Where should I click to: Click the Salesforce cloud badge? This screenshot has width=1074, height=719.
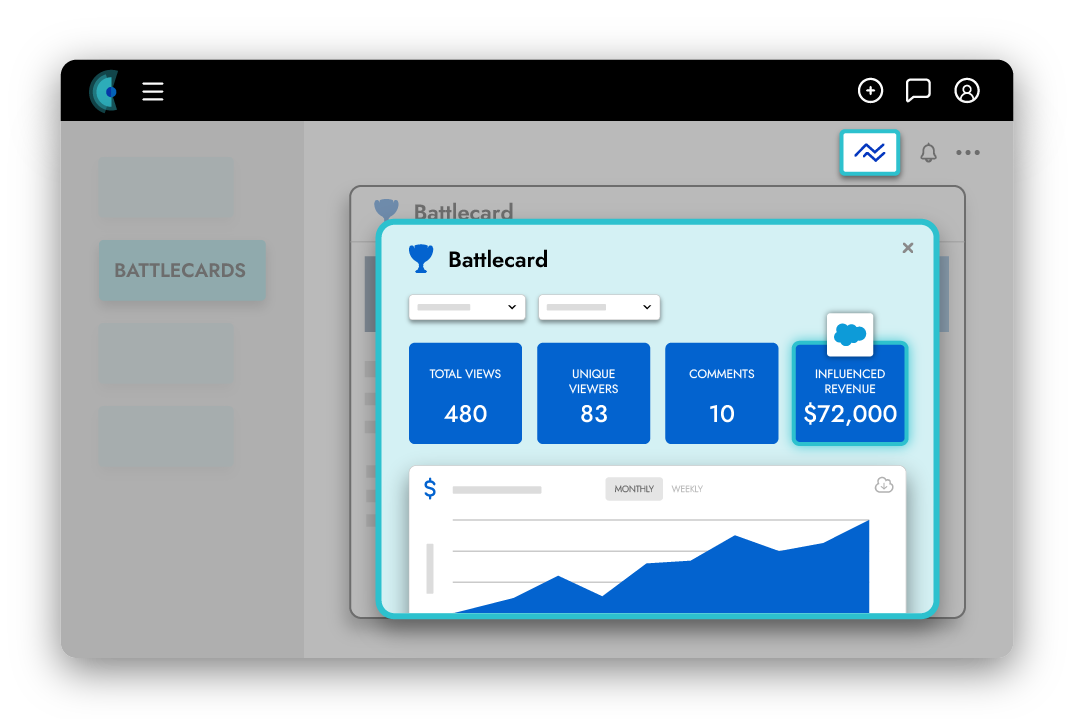[850, 335]
